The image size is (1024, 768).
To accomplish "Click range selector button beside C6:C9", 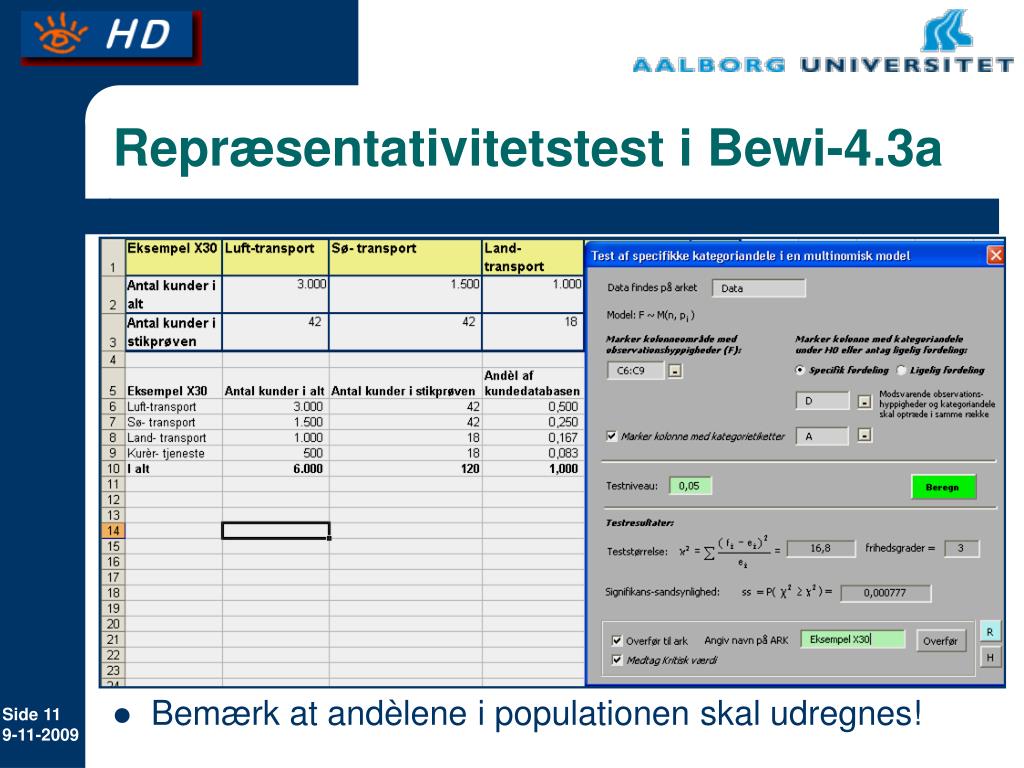I will click(x=675, y=371).
